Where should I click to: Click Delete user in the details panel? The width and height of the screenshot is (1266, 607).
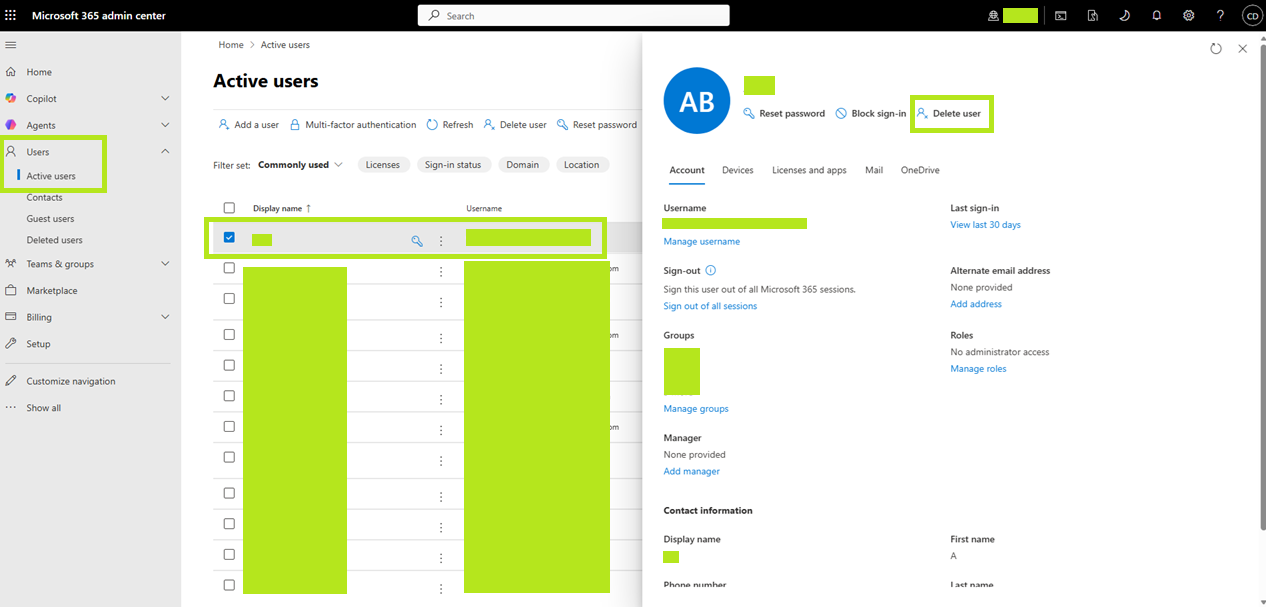(x=949, y=114)
